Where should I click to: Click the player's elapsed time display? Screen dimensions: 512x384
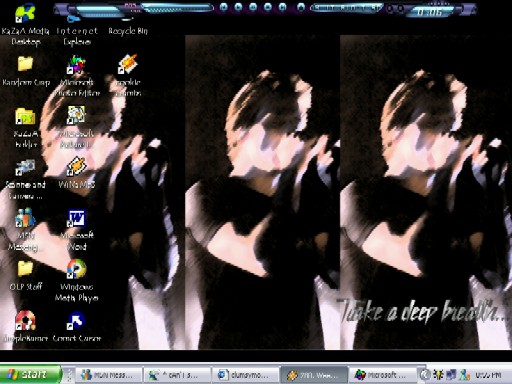click(x=429, y=12)
